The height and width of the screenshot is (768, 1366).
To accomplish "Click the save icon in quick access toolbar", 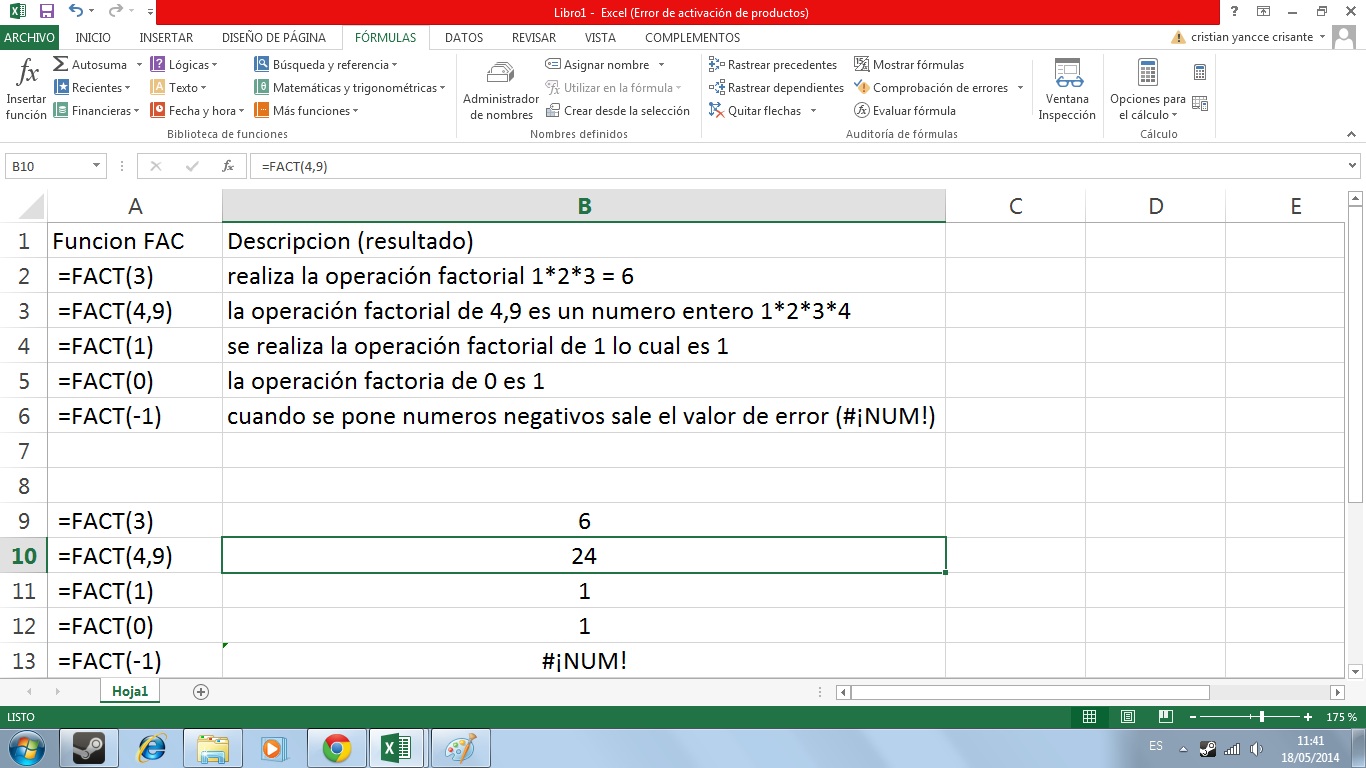I will [x=47, y=12].
